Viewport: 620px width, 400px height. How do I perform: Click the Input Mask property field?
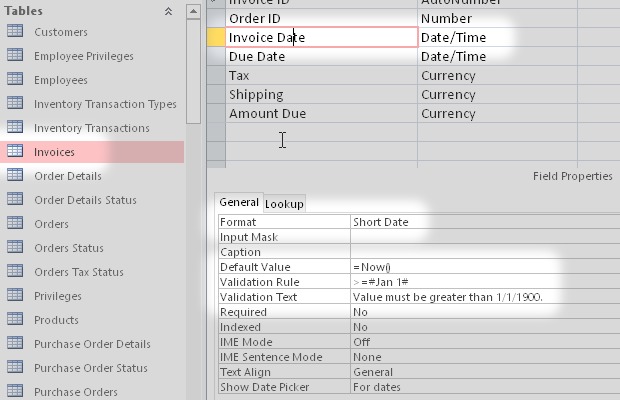click(450, 237)
